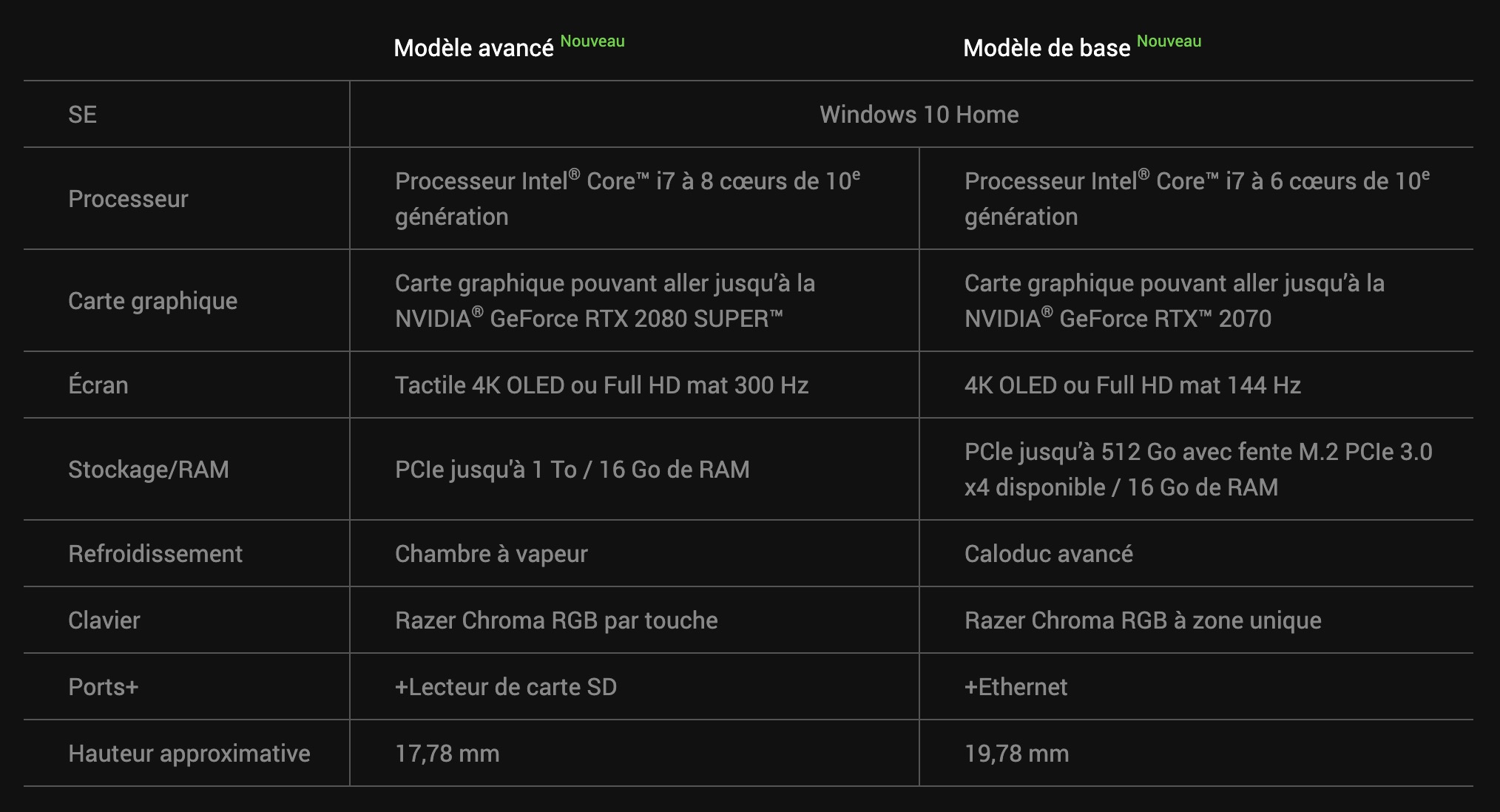Click the "Modèle avancé" column header
The height and width of the screenshot is (812, 1500).
tap(473, 48)
